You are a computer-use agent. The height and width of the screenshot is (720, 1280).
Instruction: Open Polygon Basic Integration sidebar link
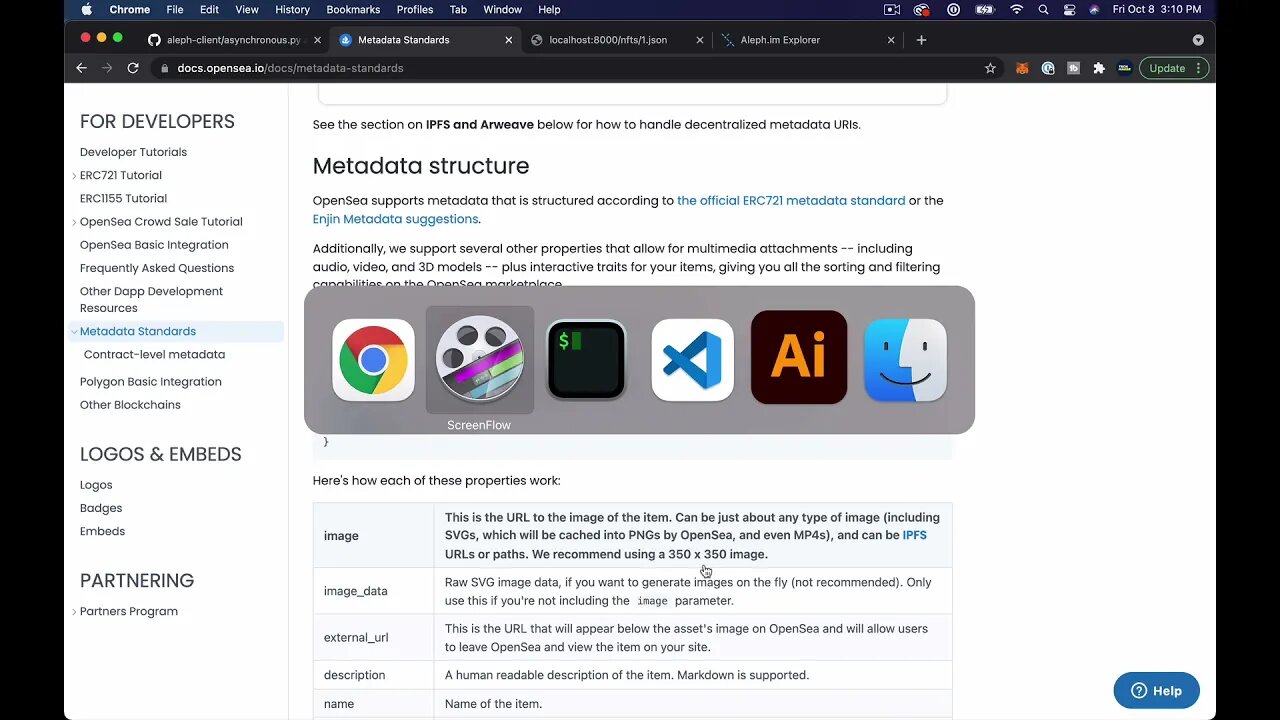click(x=151, y=381)
